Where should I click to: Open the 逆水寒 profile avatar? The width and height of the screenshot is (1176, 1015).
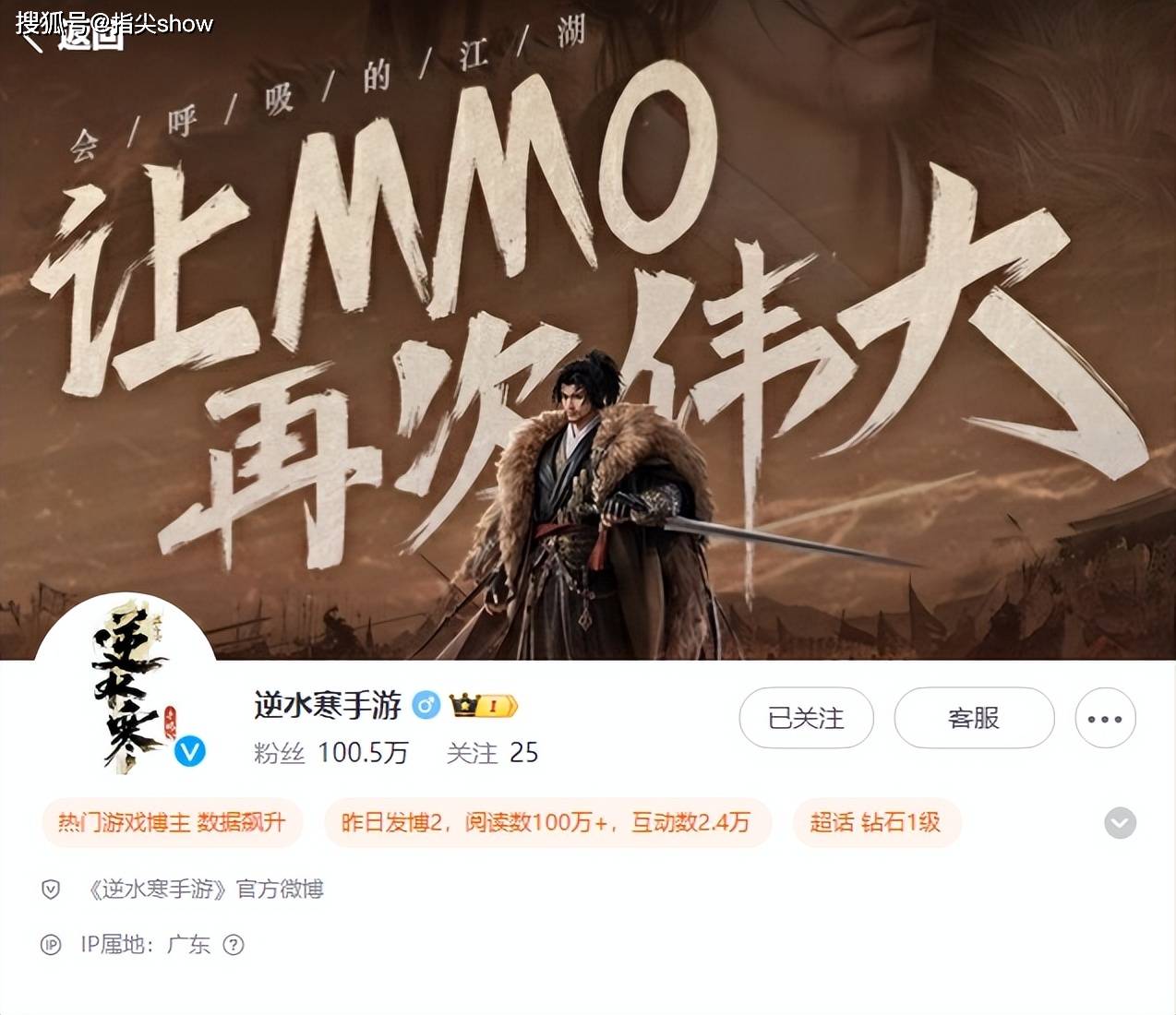coord(126,685)
